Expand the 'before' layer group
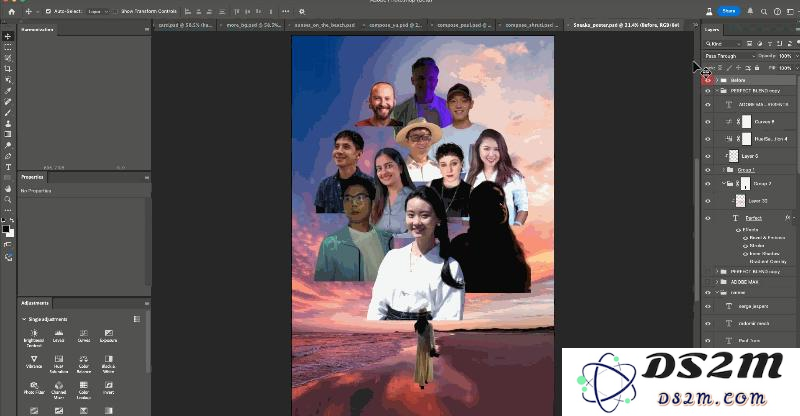 pos(717,80)
